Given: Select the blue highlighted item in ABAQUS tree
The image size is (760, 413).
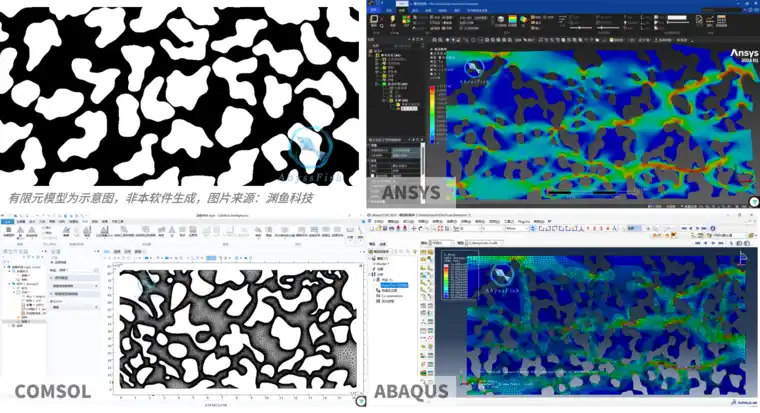Looking at the screenshot, I should [395, 285].
